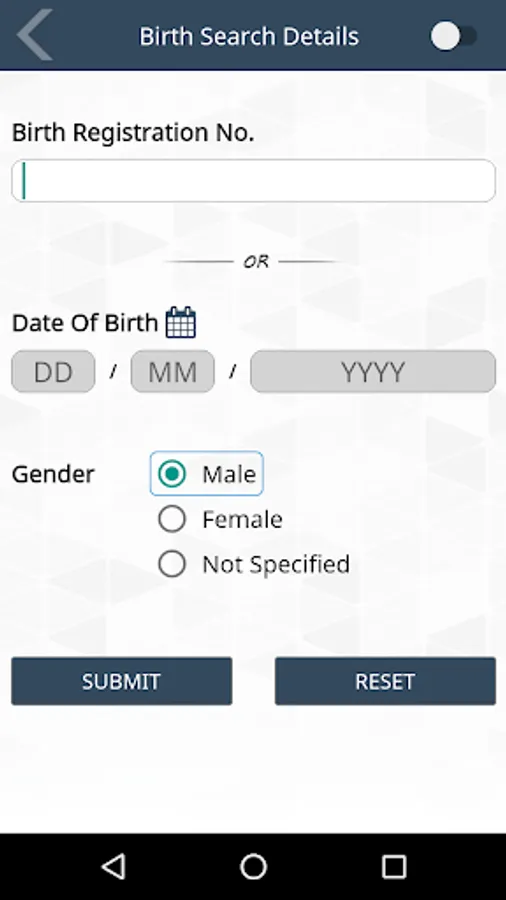This screenshot has width=506, height=900.
Task: Toggle the switch in header bar
Action: point(453,37)
